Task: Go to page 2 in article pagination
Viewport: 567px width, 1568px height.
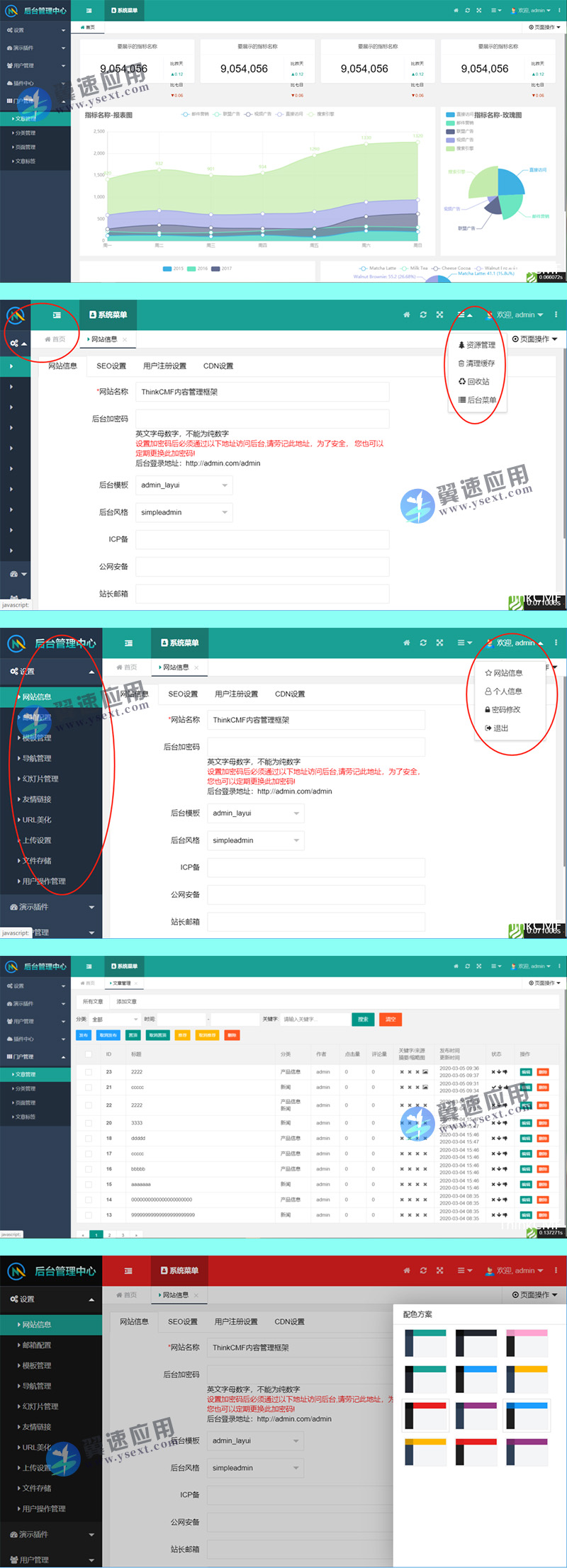Action: click(109, 1235)
